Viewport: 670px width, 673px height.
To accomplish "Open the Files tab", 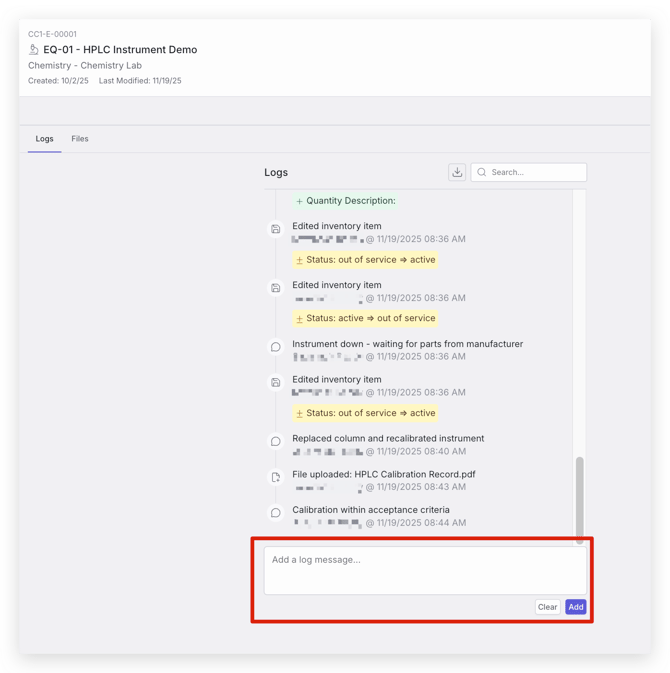I will (x=80, y=139).
